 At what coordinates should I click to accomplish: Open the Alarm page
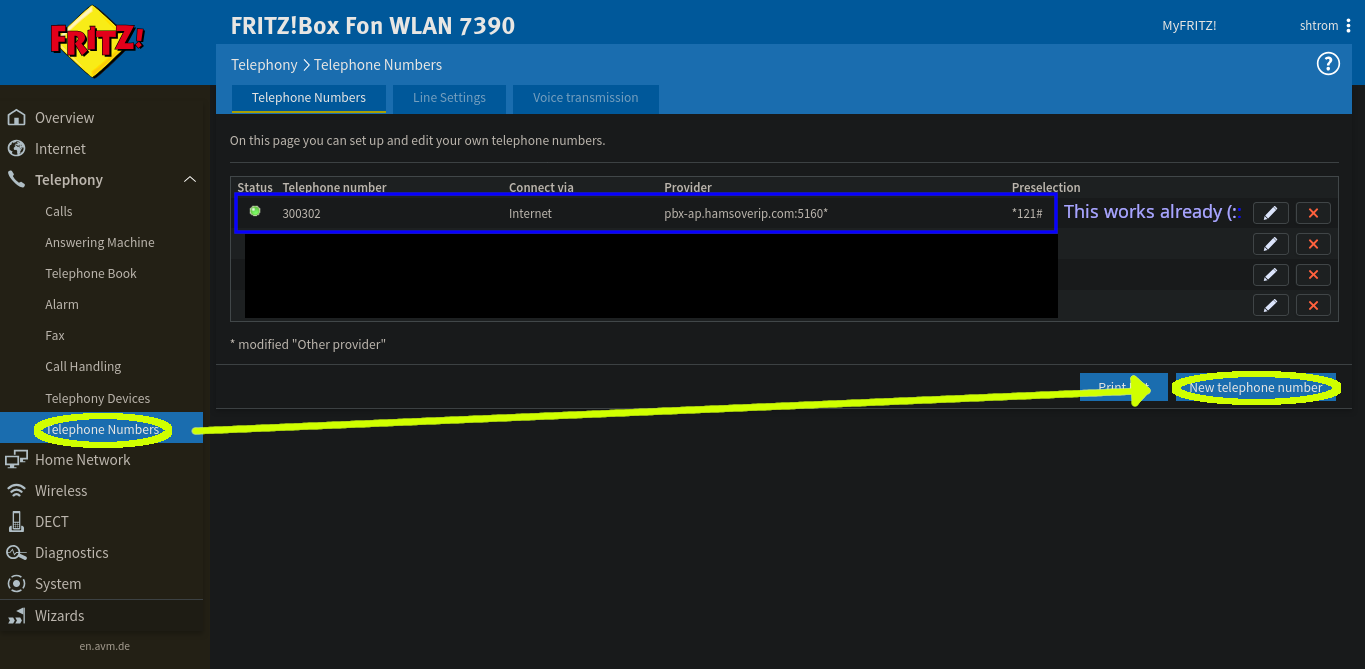(62, 305)
